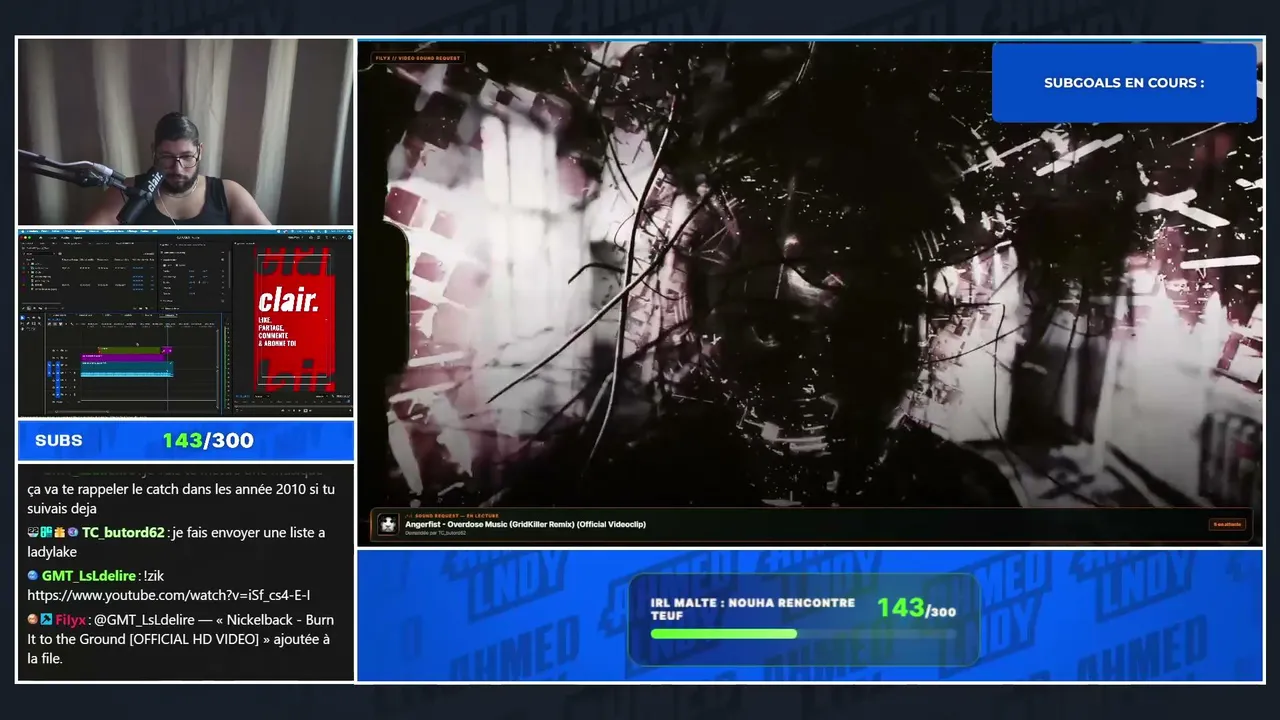
Task: Click the round orange badge beside Filyx
Action: [33, 620]
